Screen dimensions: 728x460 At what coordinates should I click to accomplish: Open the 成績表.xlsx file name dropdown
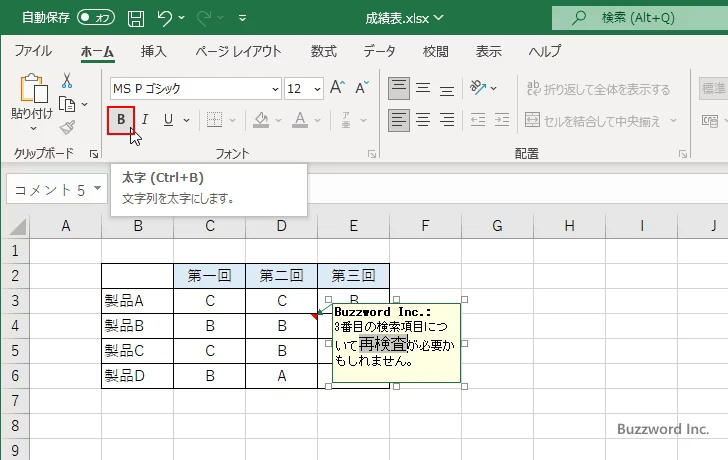(439, 18)
